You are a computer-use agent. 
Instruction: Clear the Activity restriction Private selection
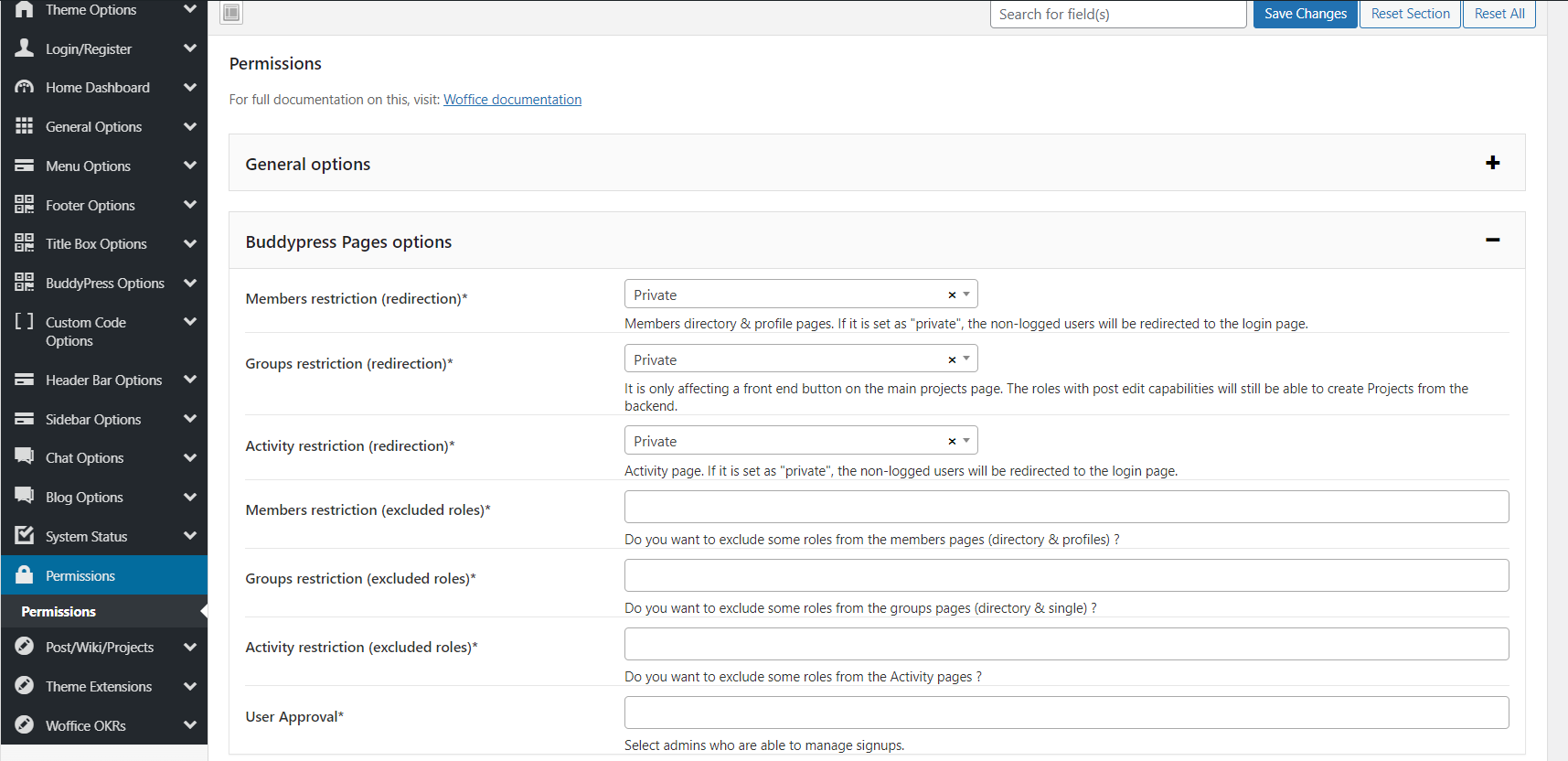(x=952, y=442)
